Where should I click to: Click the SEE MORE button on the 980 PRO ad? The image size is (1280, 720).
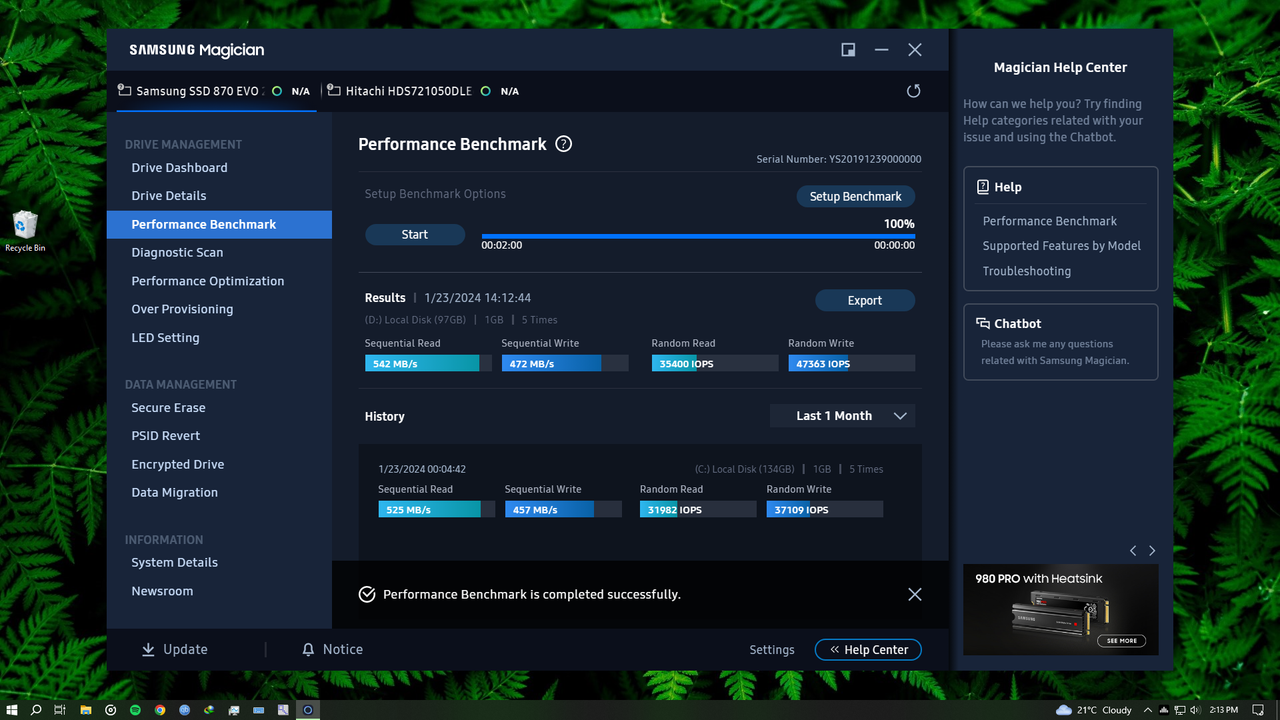(1122, 641)
